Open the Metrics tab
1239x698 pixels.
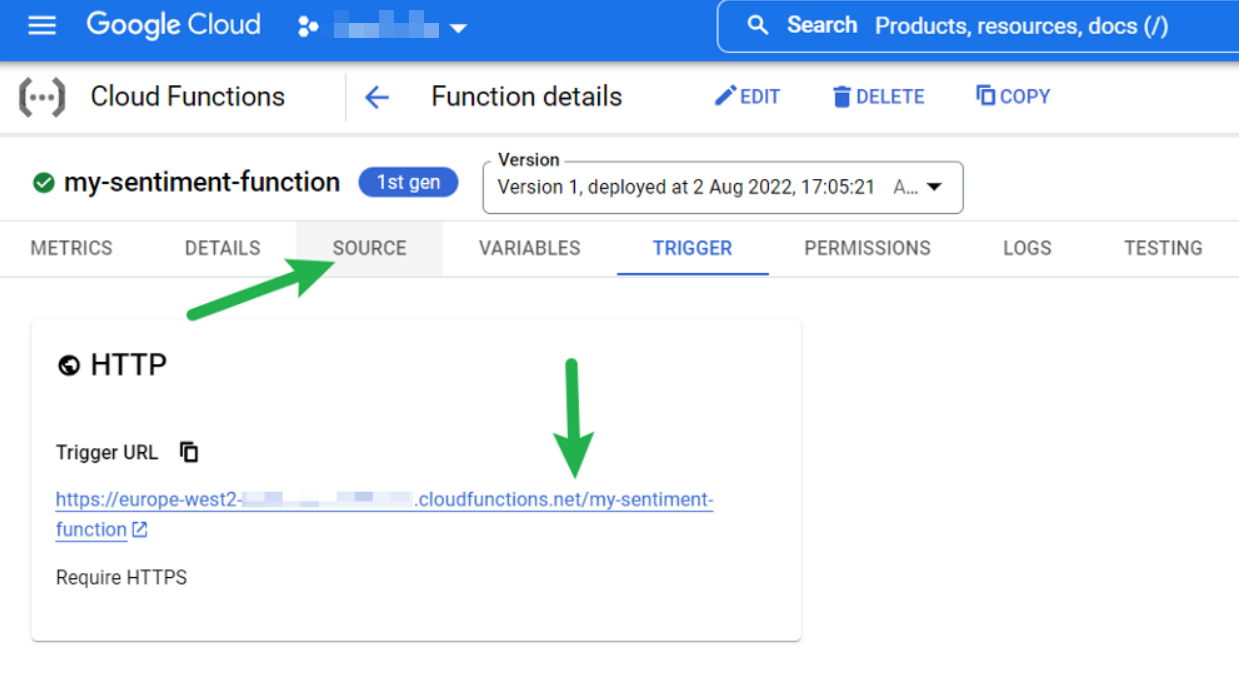[x=71, y=248]
